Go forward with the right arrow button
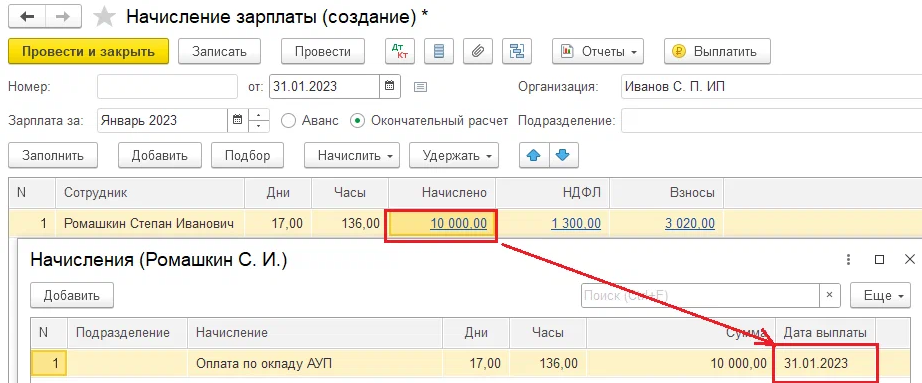The width and height of the screenshot is (922, 383). [x=62, y=17]
